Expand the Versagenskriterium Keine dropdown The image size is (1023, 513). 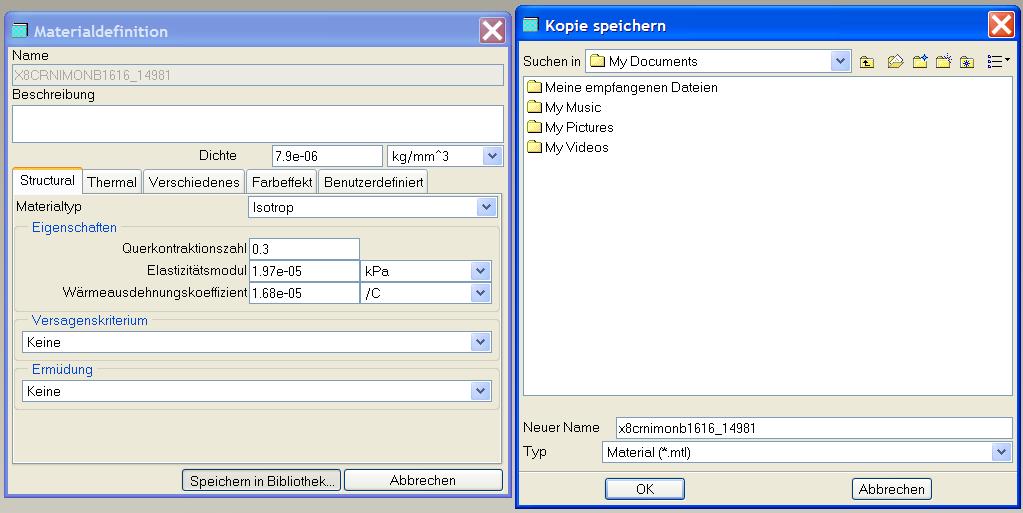click(x=481, y=342)
